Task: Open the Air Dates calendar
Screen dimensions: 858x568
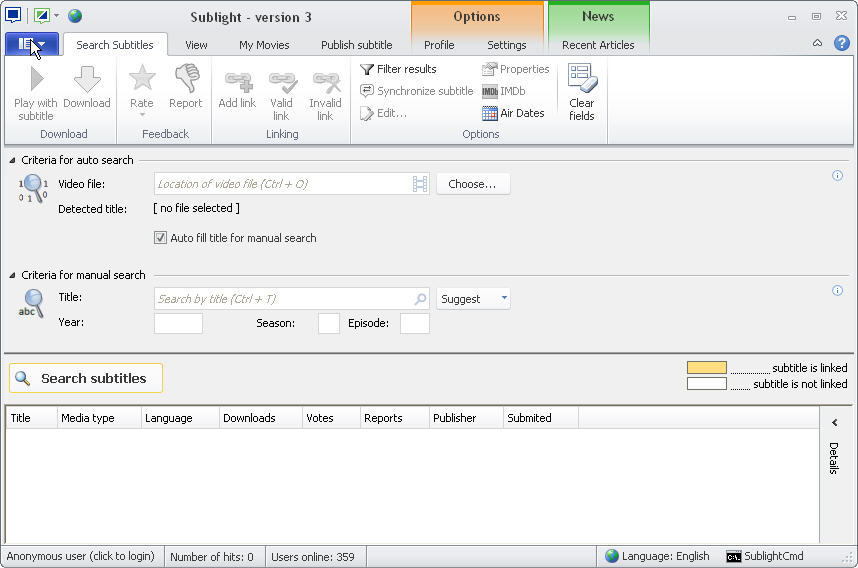Action: 513,113
